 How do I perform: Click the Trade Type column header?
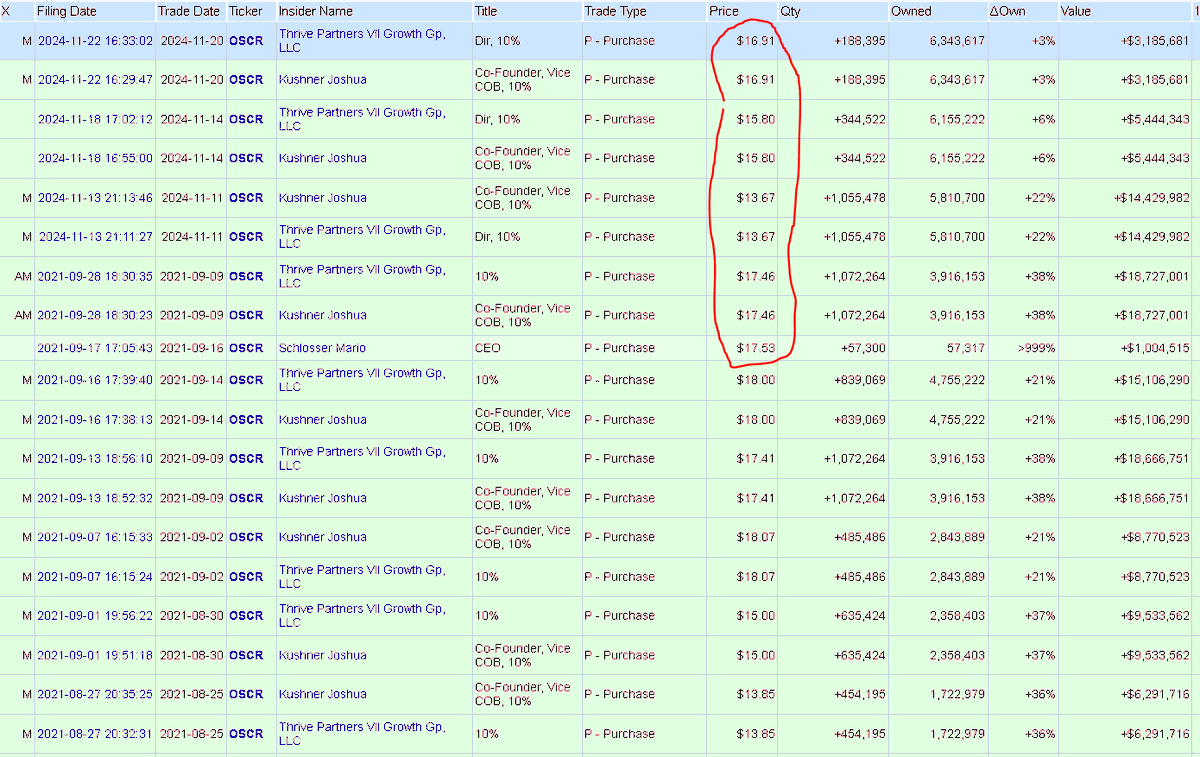(615, 12)
